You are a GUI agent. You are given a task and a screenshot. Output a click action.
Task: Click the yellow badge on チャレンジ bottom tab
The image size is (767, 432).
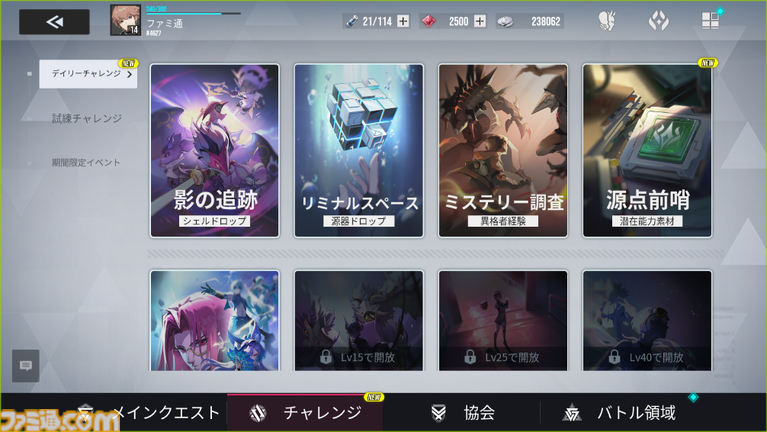374,397
